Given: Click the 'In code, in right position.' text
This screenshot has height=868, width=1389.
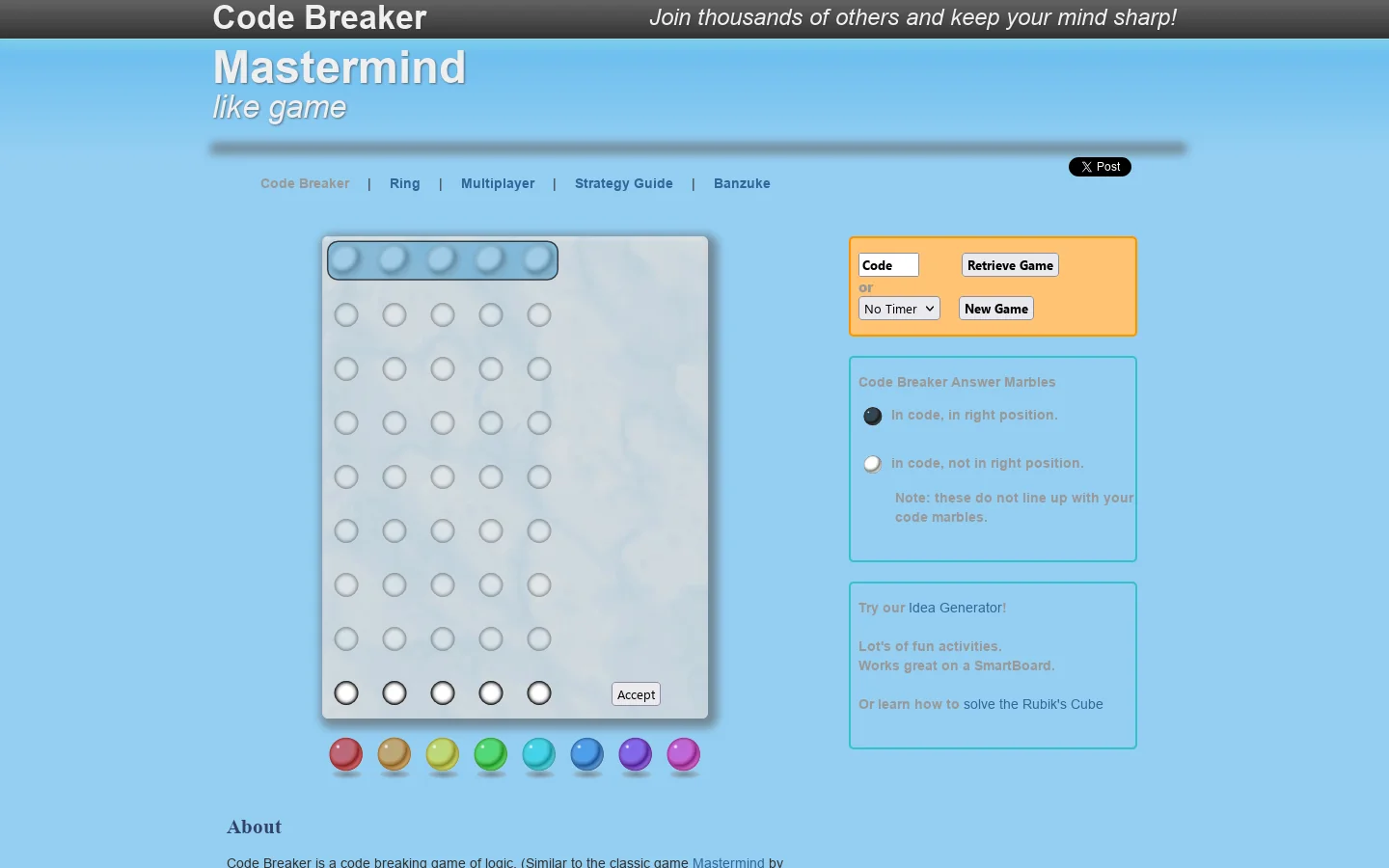Looking at the screenshot, I should [x=974, y=415].
